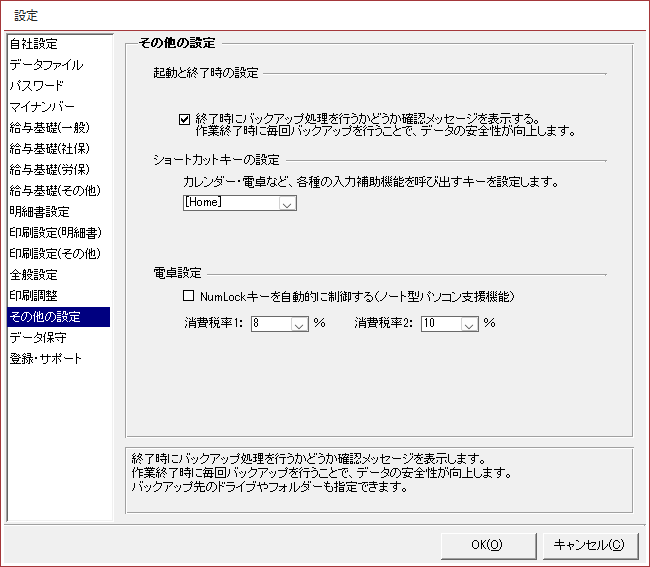Screen dimensions: 650x567
Task: Open 明細書設定 page
Action: (40, 212)
